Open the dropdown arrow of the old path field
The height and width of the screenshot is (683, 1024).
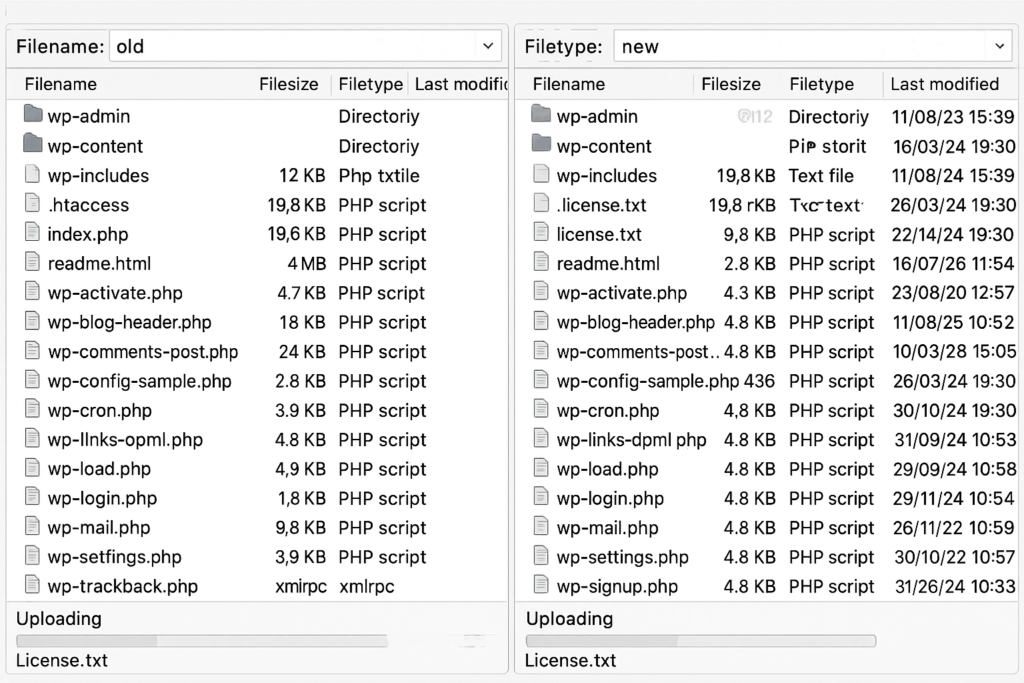(488, 46)
